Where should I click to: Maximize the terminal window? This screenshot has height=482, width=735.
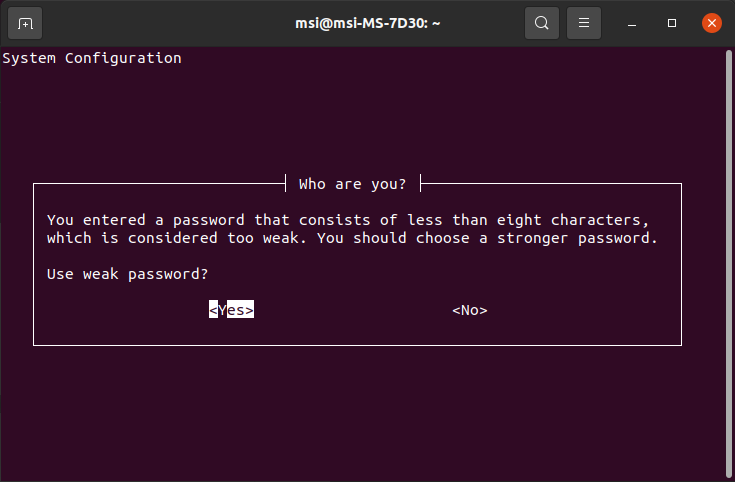pyautogui.click(x=672, y=23)
